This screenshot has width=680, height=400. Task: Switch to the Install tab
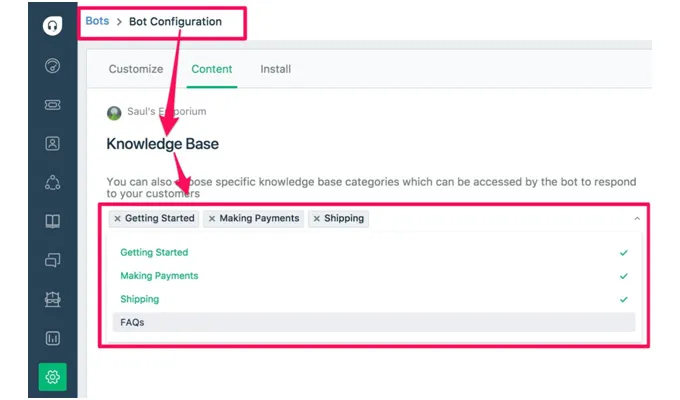click(276, 69)
